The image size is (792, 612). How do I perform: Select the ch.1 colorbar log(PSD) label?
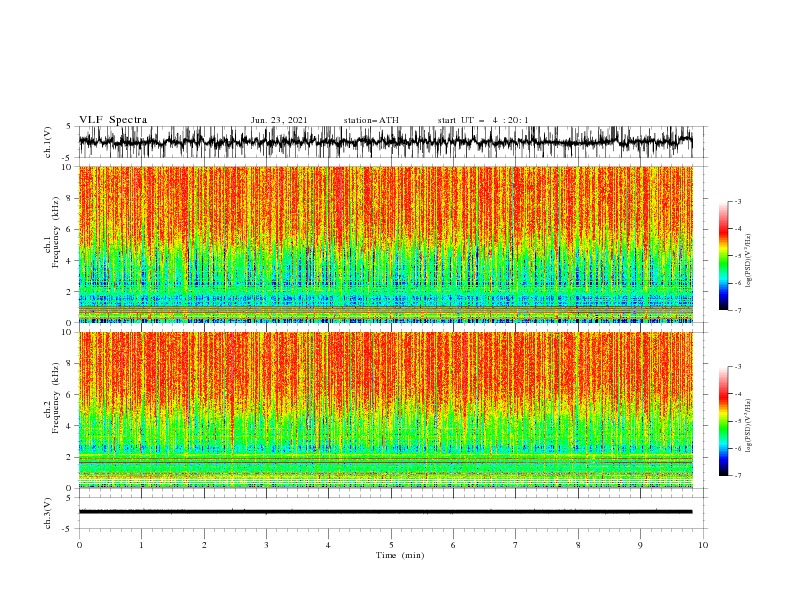pyautogui.click(x=748, y=261)
